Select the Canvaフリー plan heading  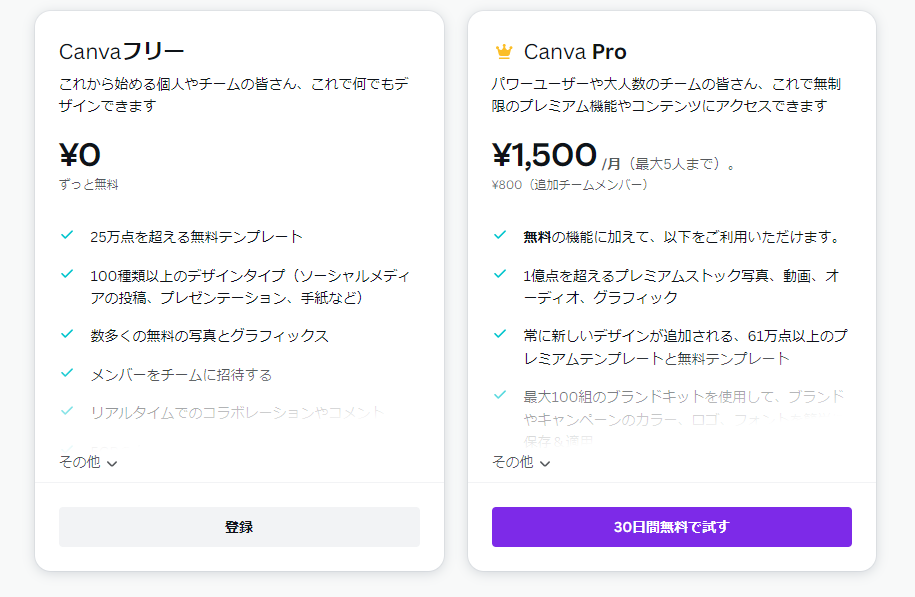click(122, 52)
